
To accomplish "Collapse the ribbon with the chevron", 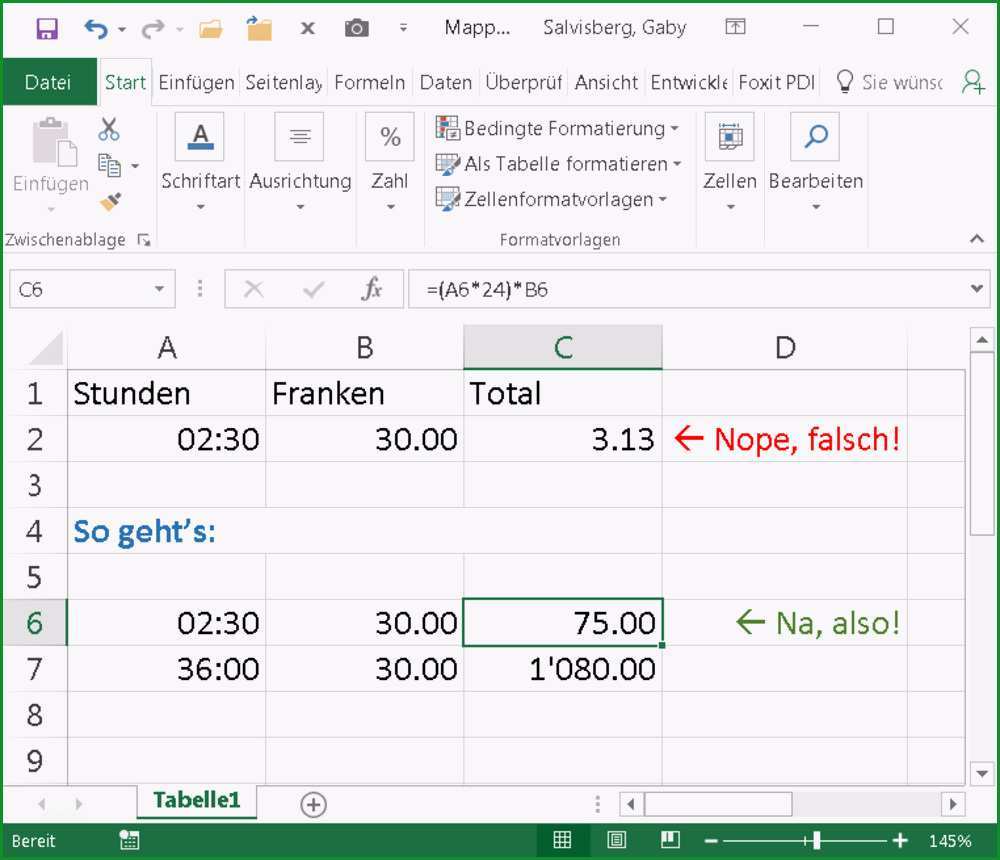I will pyautogui.click(x=976, y=239).
